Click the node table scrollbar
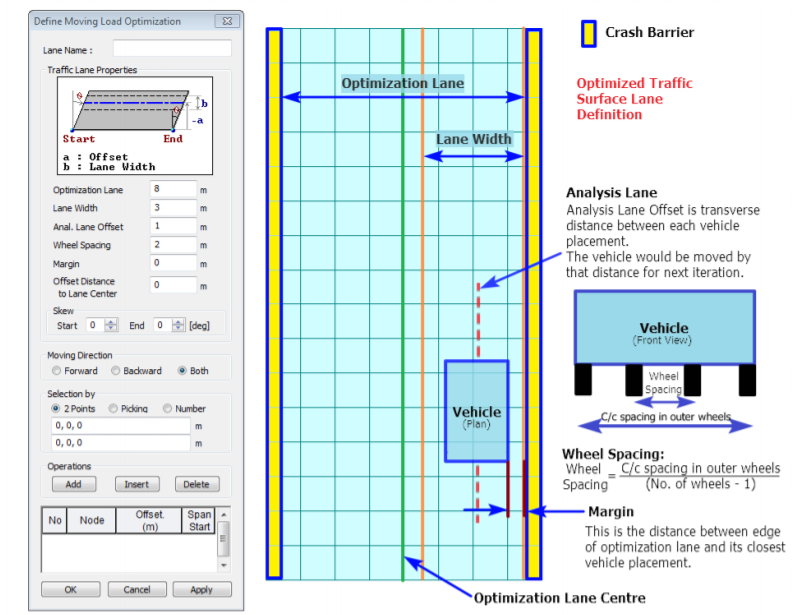This screenshot has width=801, height=615. pos(223,538)
